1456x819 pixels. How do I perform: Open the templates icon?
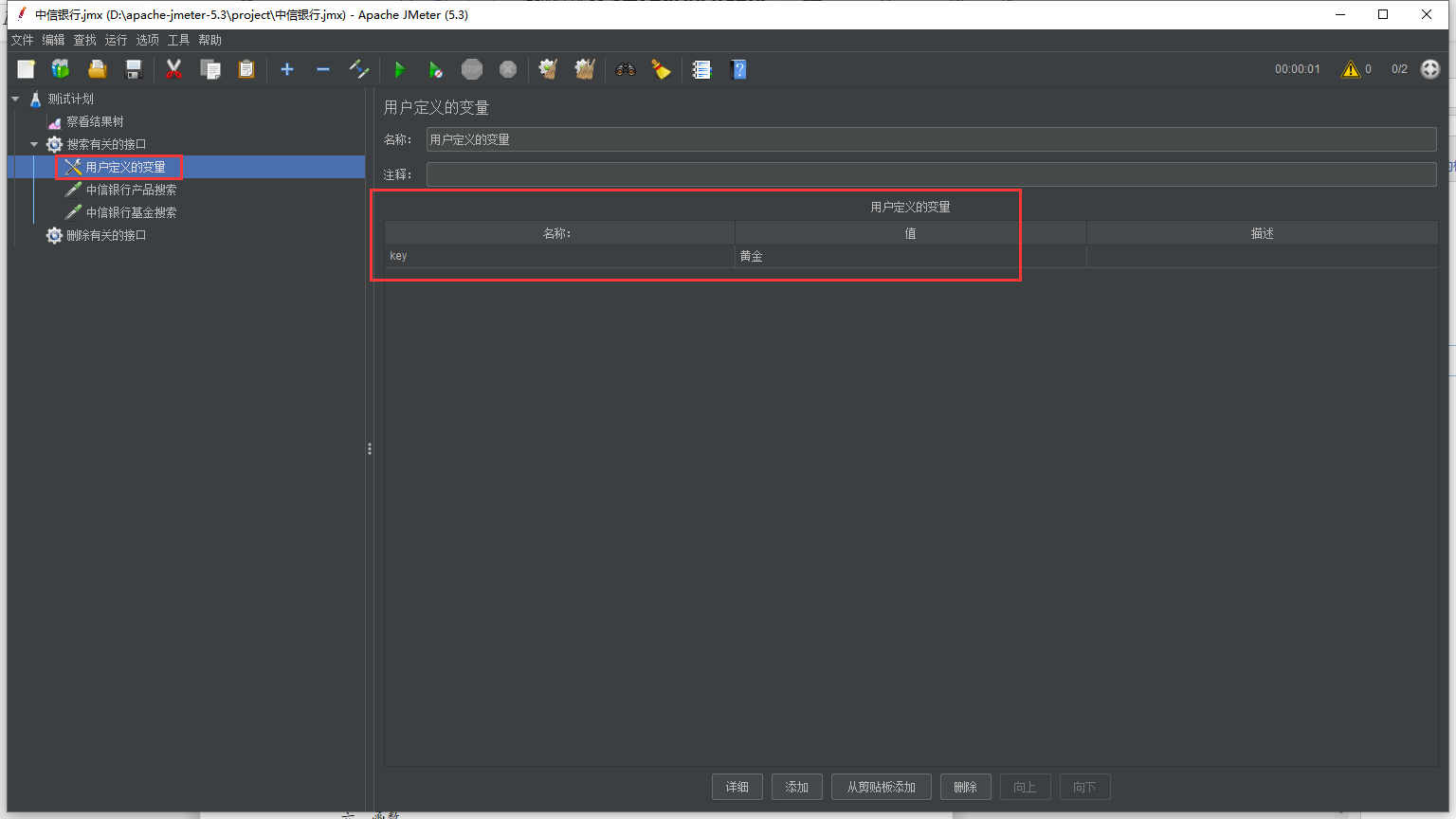[61, 69]
